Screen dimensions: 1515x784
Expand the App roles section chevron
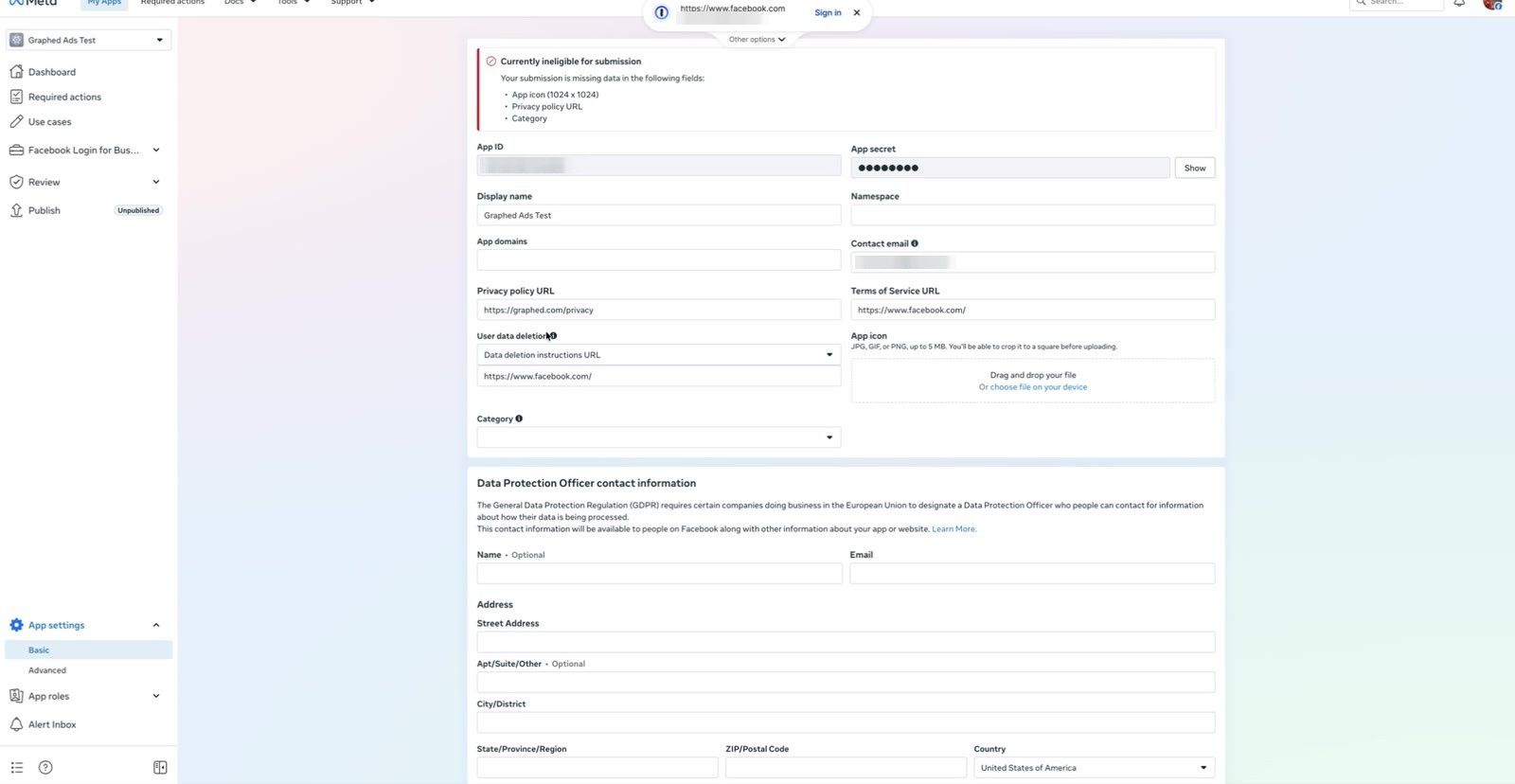[156, 696]
